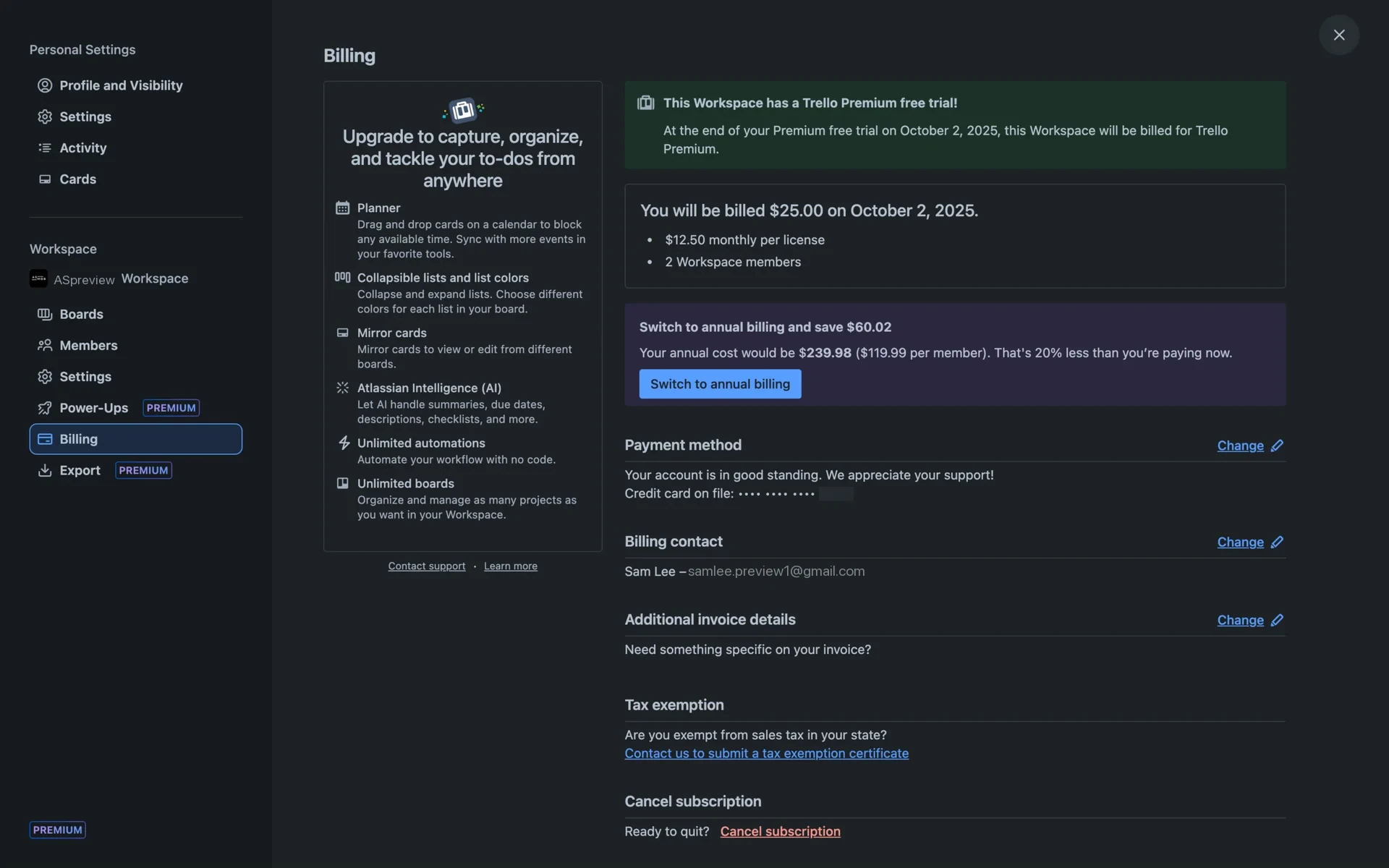Open Profile and Visibility settings
This screenshot has height=868, width=1389.
136,85
